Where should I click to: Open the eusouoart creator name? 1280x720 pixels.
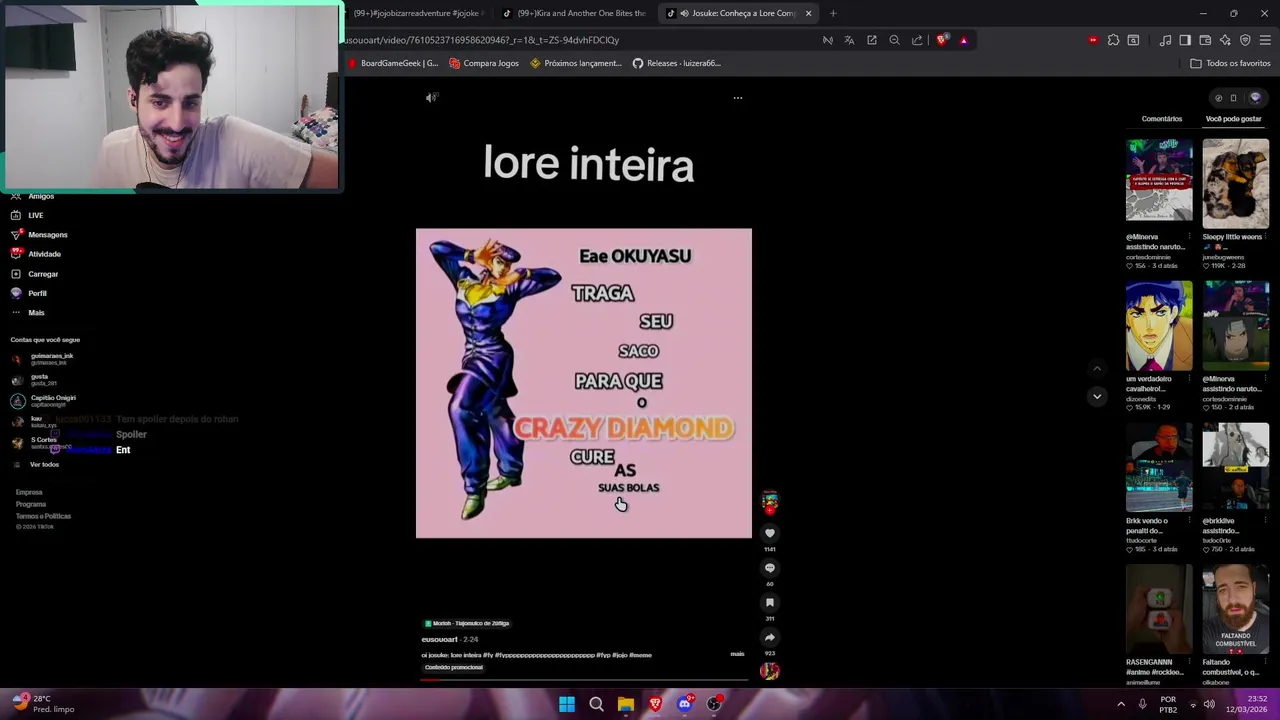tap(439, 639)
